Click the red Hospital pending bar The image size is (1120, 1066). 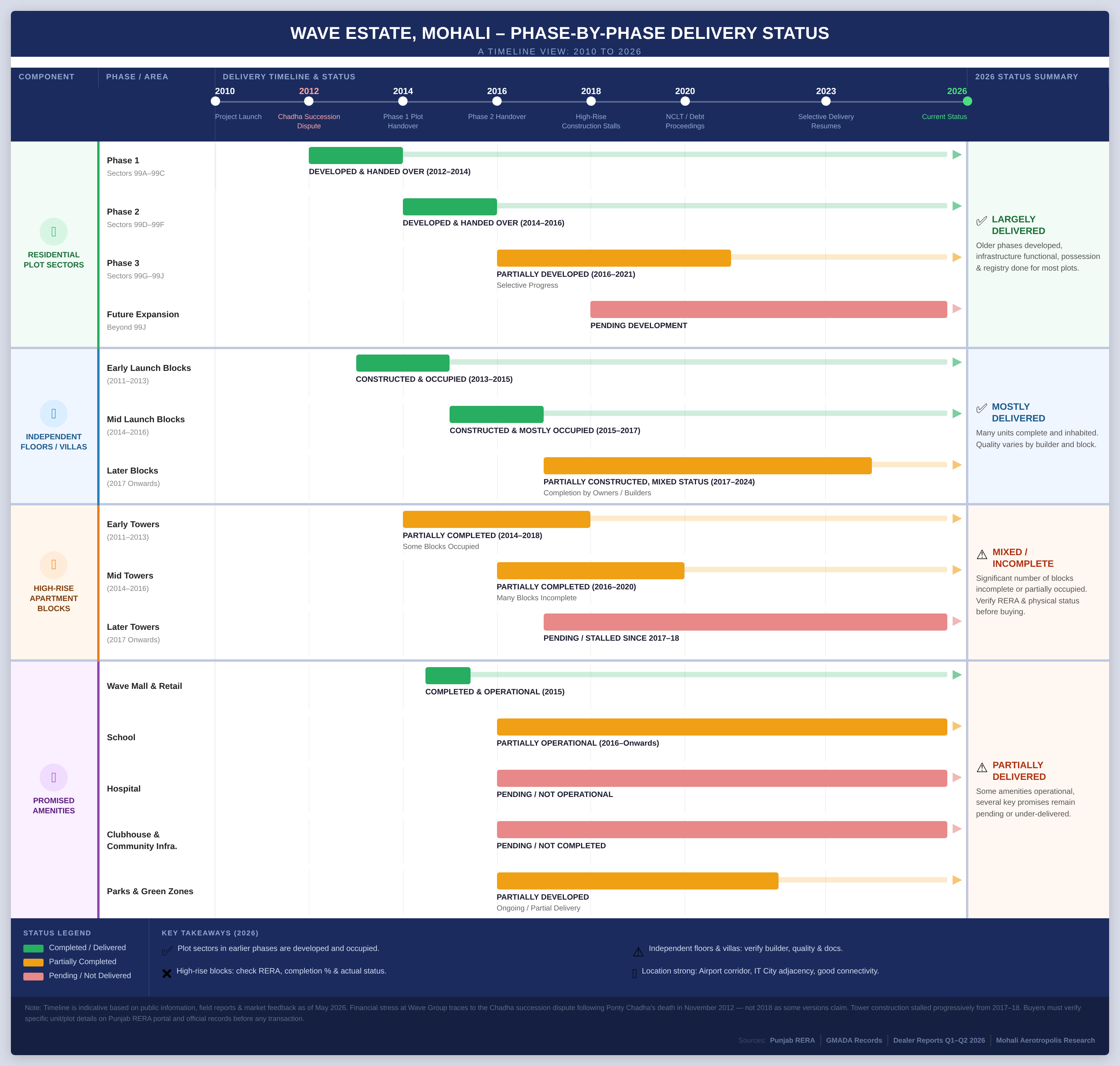tap(722, 778)
